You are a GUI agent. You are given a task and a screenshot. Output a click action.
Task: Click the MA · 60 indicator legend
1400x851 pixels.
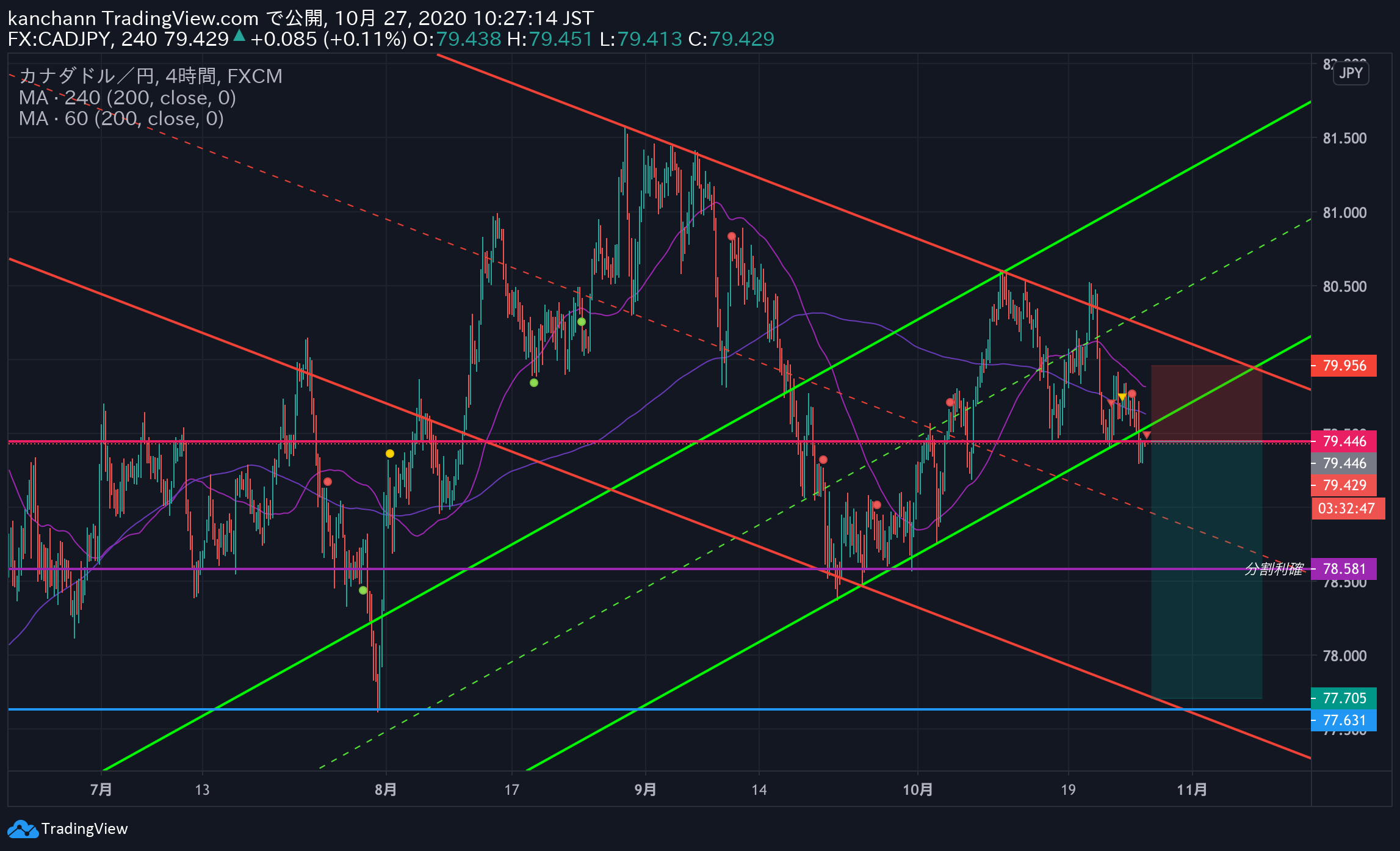121,118
